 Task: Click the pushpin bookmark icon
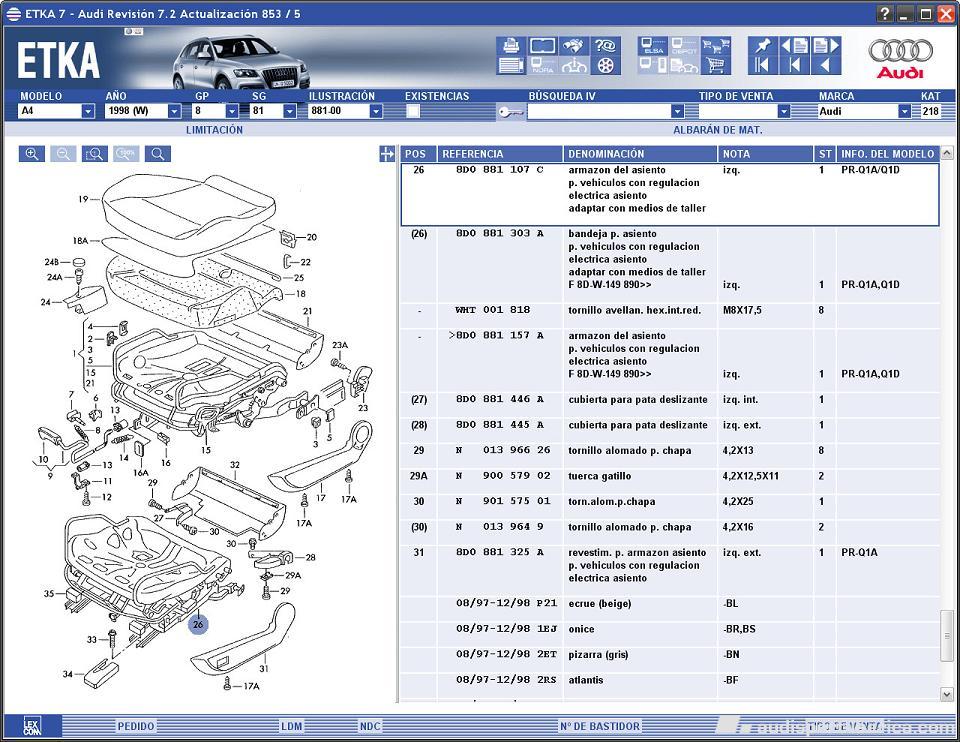(x=763, y=45)
